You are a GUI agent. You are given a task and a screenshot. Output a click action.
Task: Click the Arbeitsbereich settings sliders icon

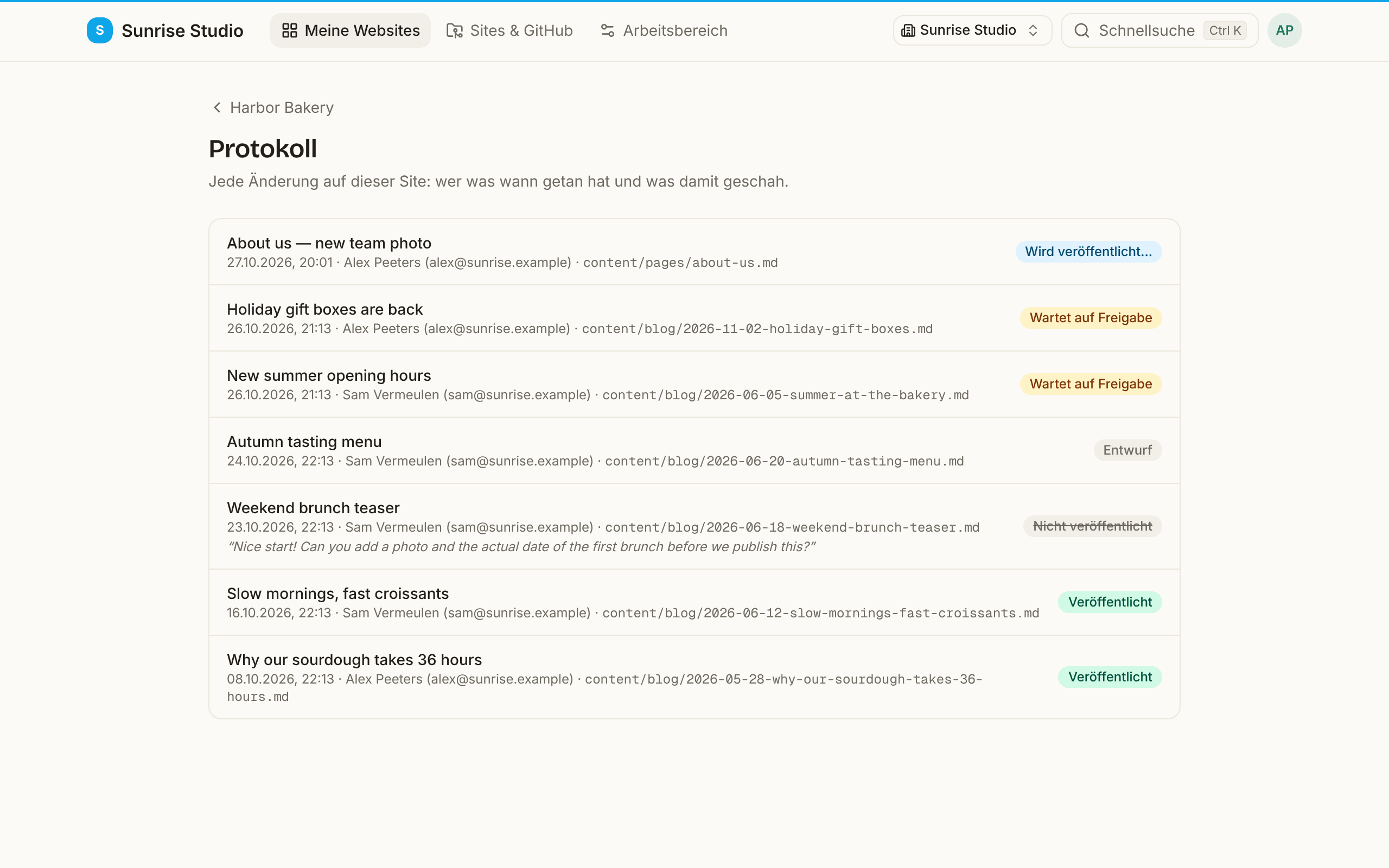[x=607, y=30]
